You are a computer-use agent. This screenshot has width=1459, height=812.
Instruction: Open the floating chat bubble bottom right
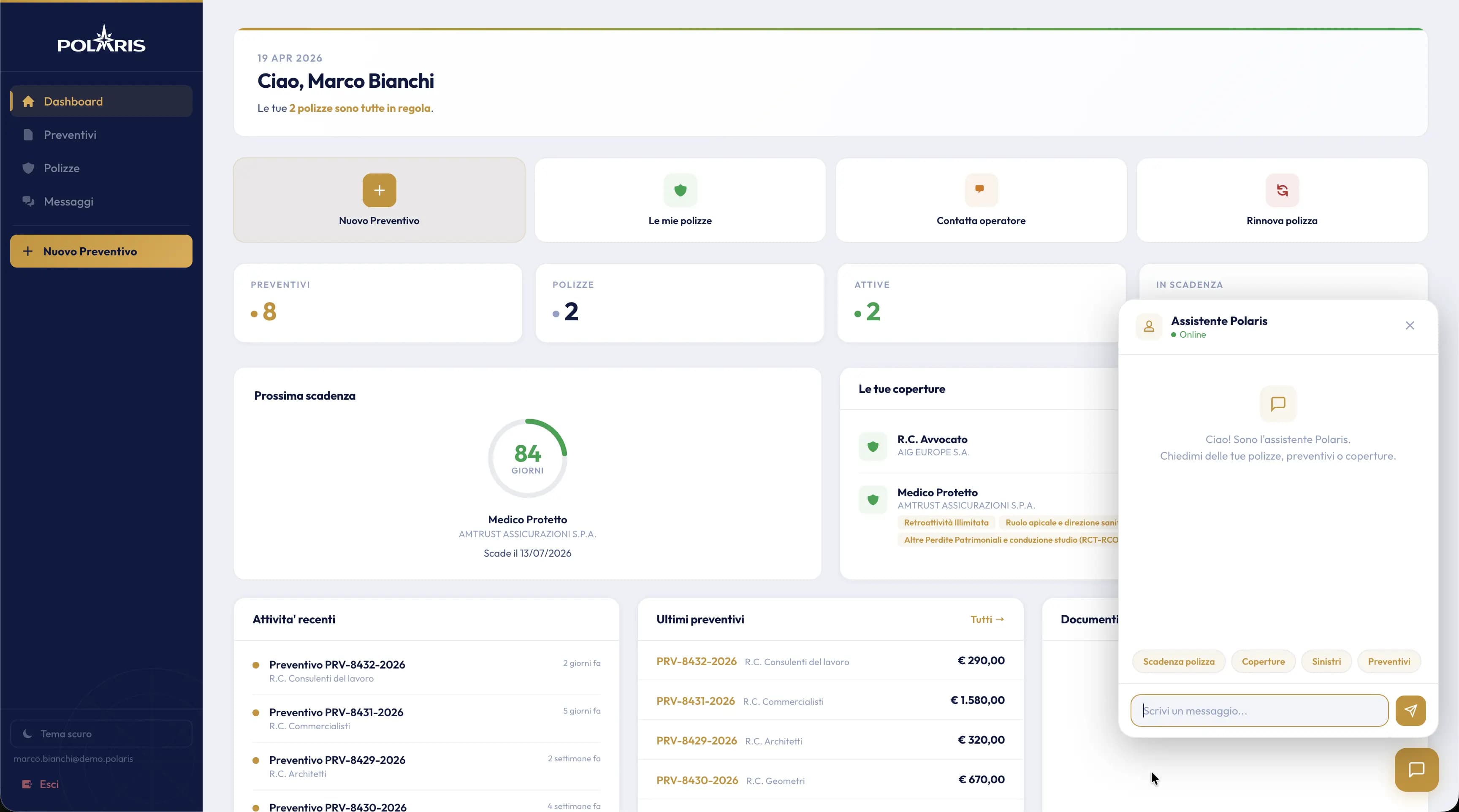click(x=1416, y=769)
